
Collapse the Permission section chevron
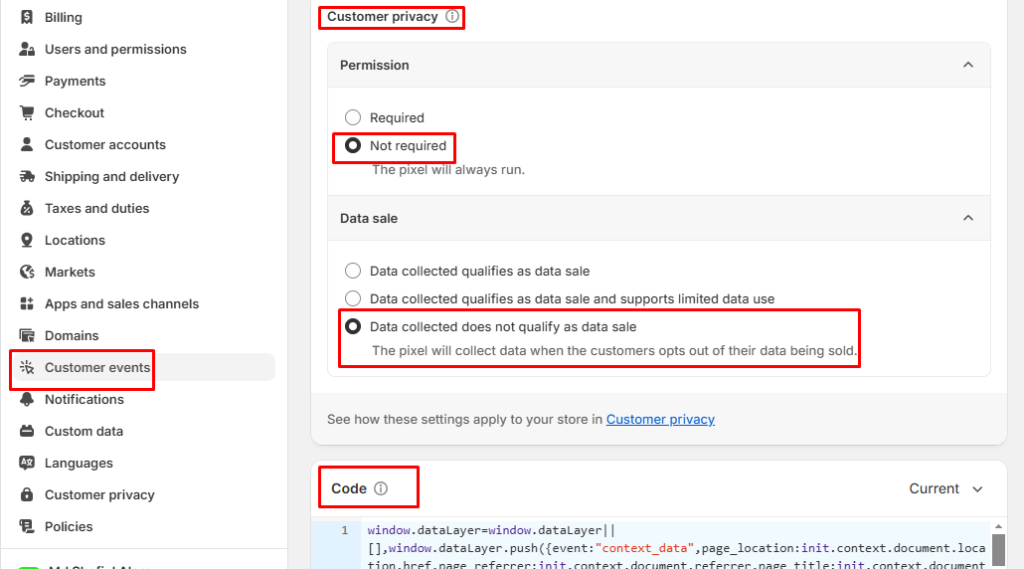point(967,65)
